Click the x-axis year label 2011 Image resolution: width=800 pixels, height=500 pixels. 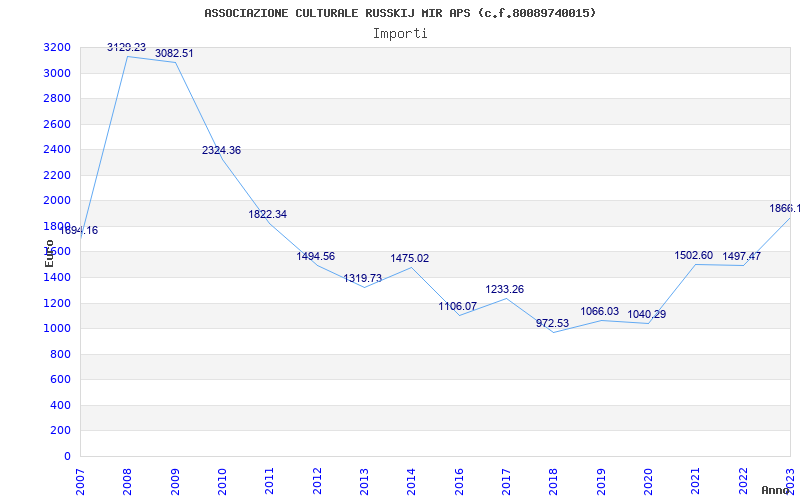[x=269, y=482]
